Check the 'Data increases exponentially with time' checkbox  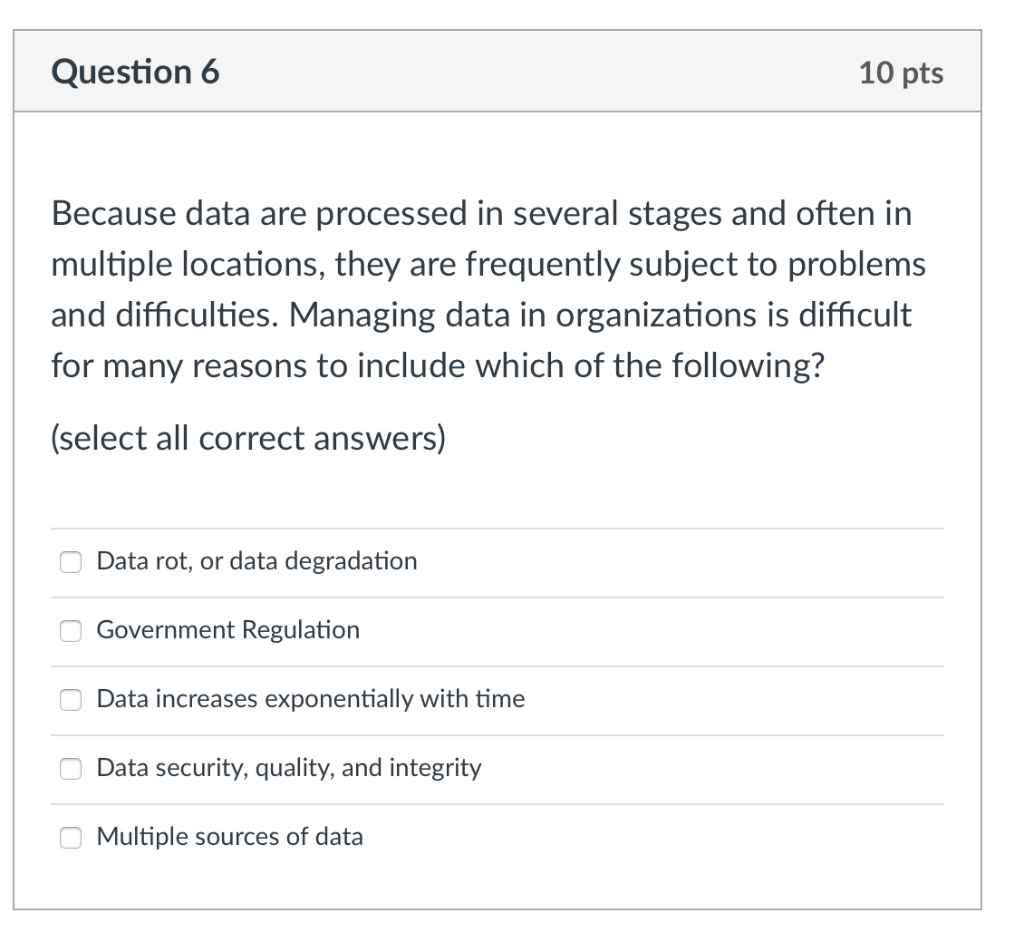click(x=70, y=700)
